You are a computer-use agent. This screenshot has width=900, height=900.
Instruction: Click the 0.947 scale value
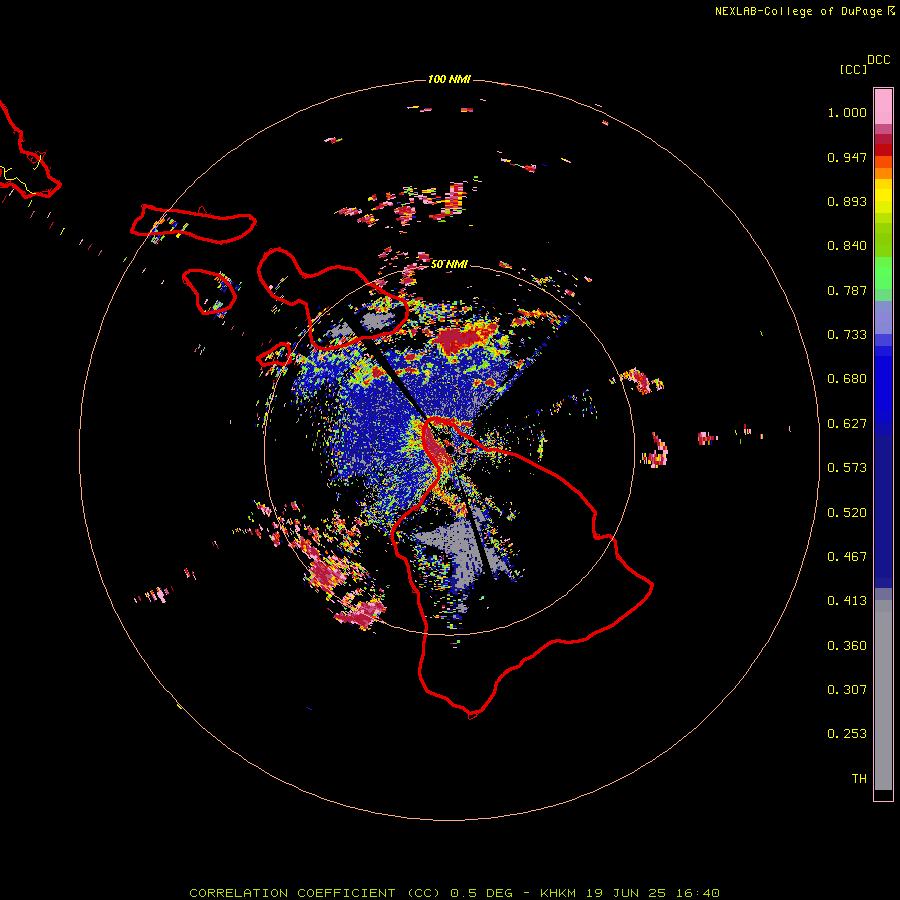click(x=847, y=157)
